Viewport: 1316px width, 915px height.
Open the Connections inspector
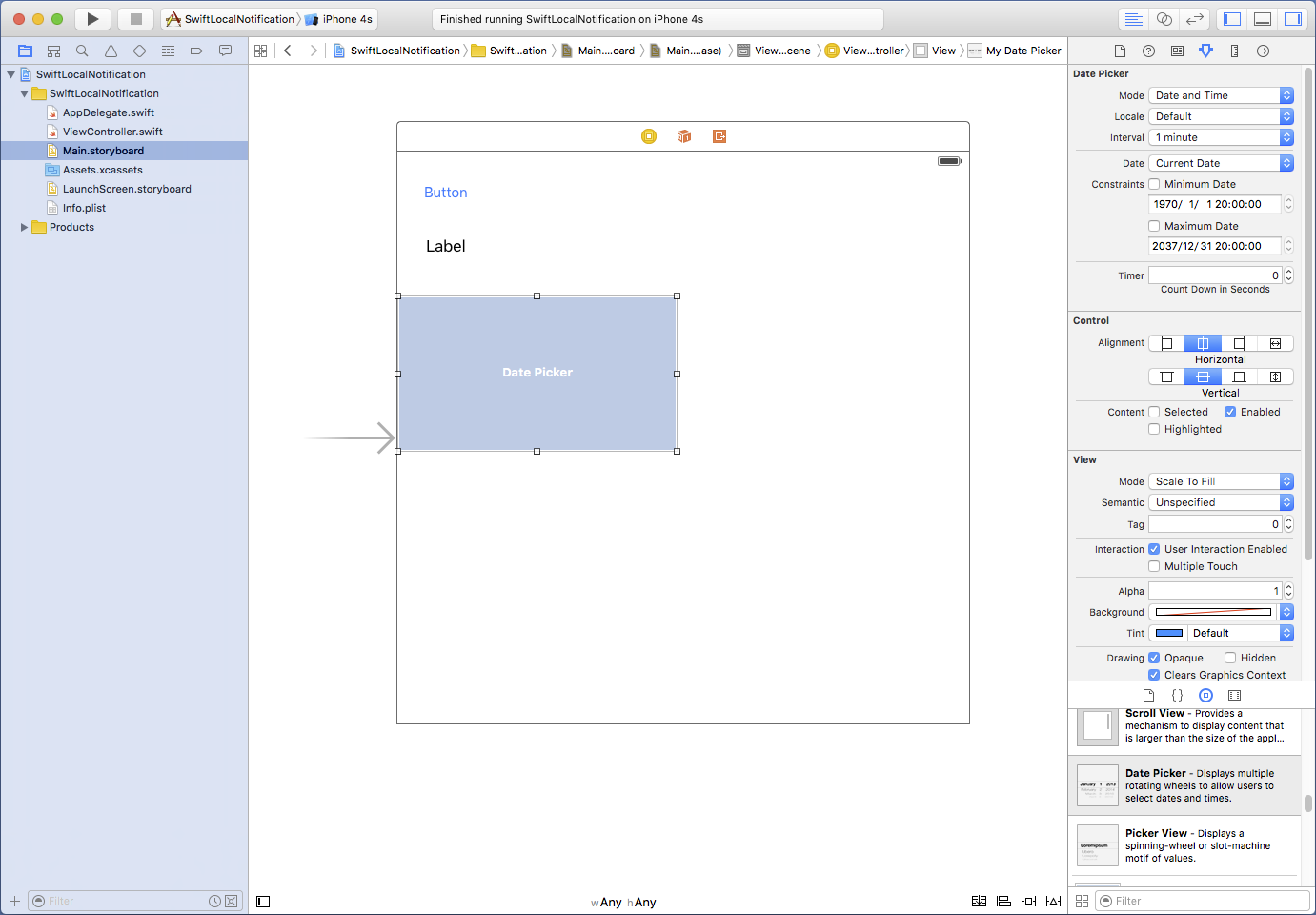(1263, 51)
